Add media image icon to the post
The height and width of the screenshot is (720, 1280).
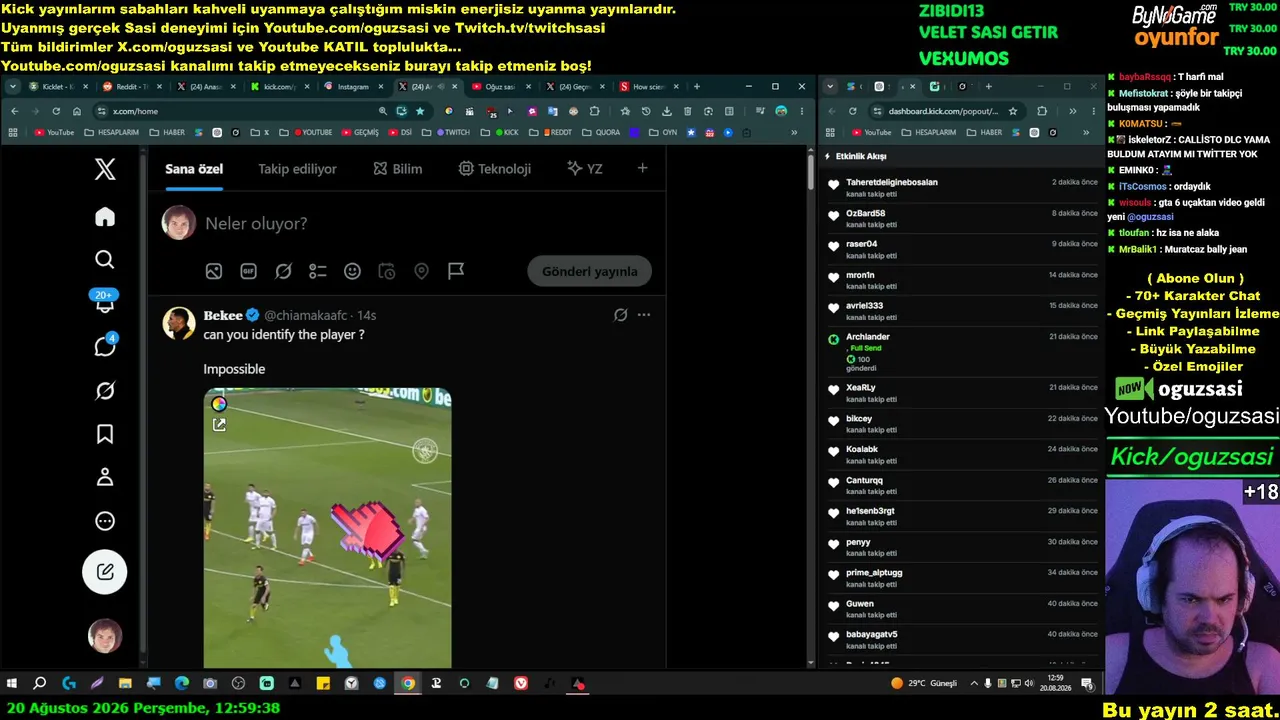coord(213,271)
